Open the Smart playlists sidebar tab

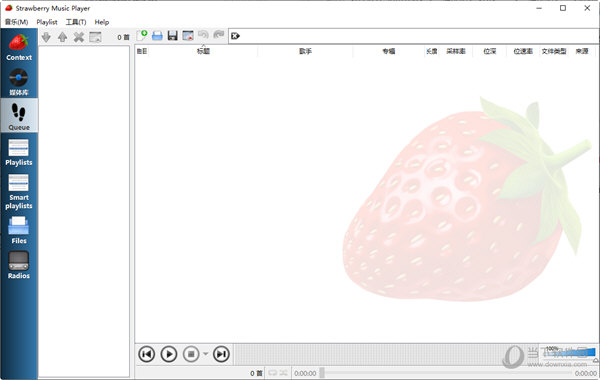[19, 191]
